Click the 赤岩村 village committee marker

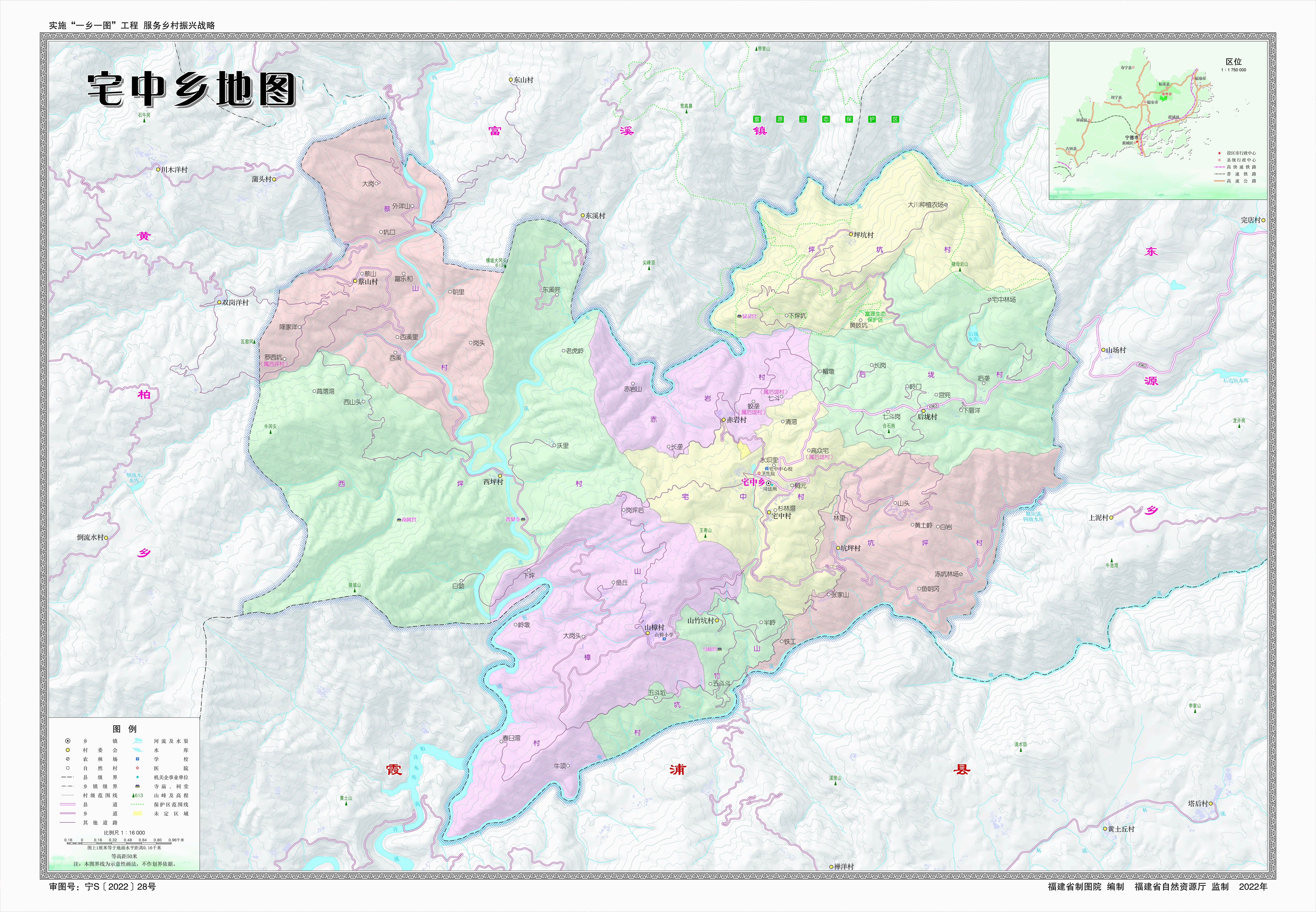(723, 419)
